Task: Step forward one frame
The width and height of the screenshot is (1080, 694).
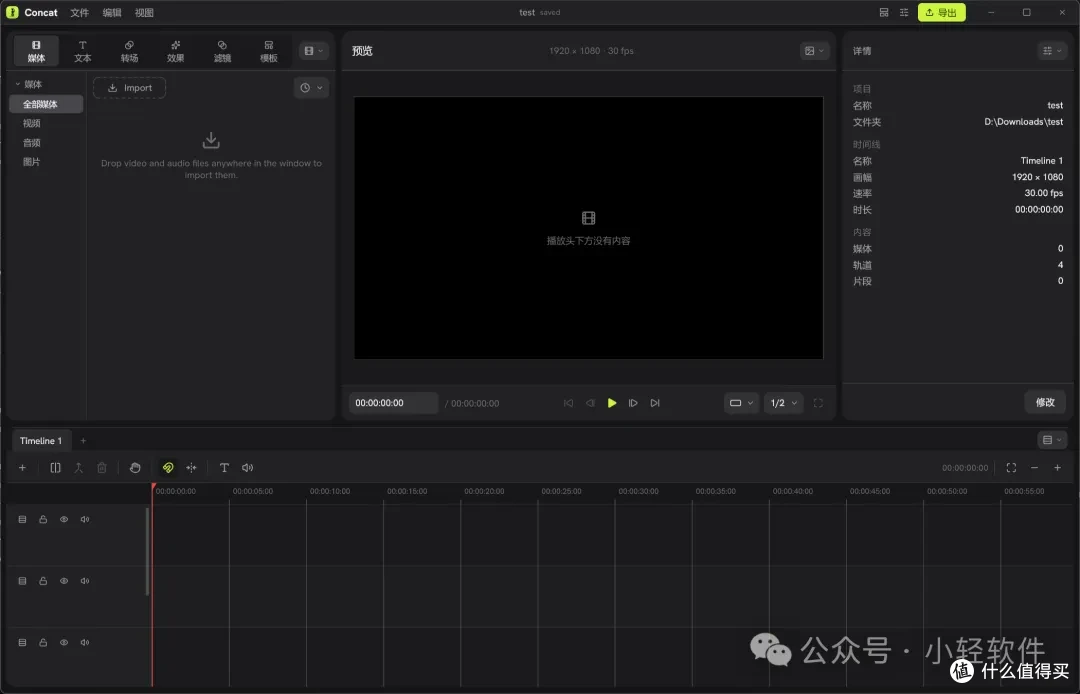Action: coord(633,403)
